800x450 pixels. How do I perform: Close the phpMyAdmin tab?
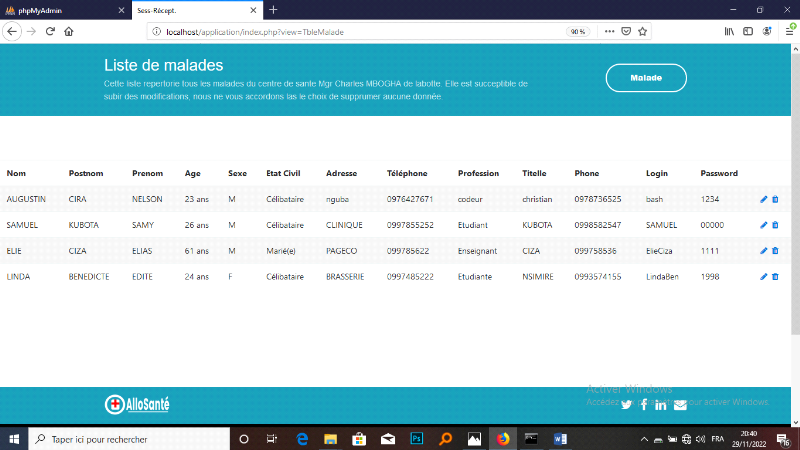(x=121, y=10)
